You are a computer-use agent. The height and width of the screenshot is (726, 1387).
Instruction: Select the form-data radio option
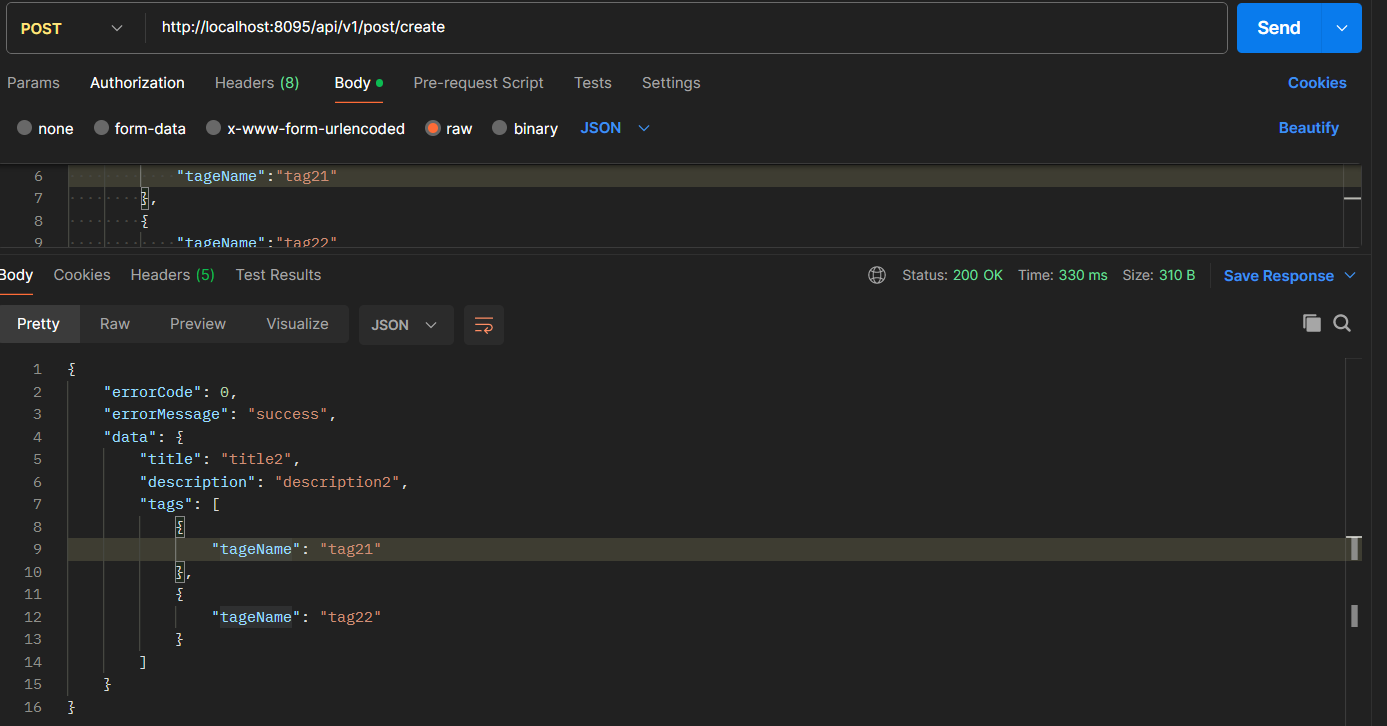pyautogui.click(x=102, y=128)
